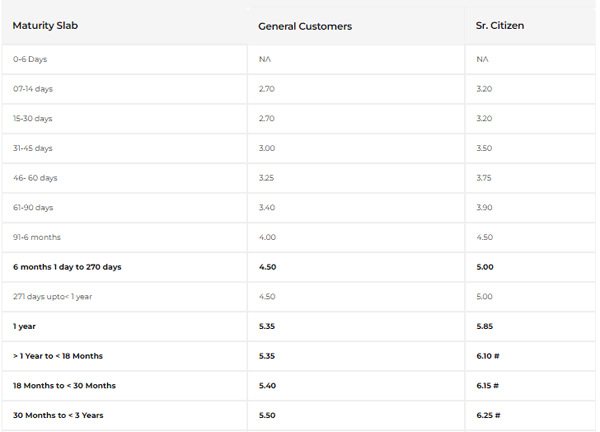Image resolution: width=600 pixels, height=432 pixels.
Task: Select the 61-90 days maturity slab
Action: coord(33,208)
